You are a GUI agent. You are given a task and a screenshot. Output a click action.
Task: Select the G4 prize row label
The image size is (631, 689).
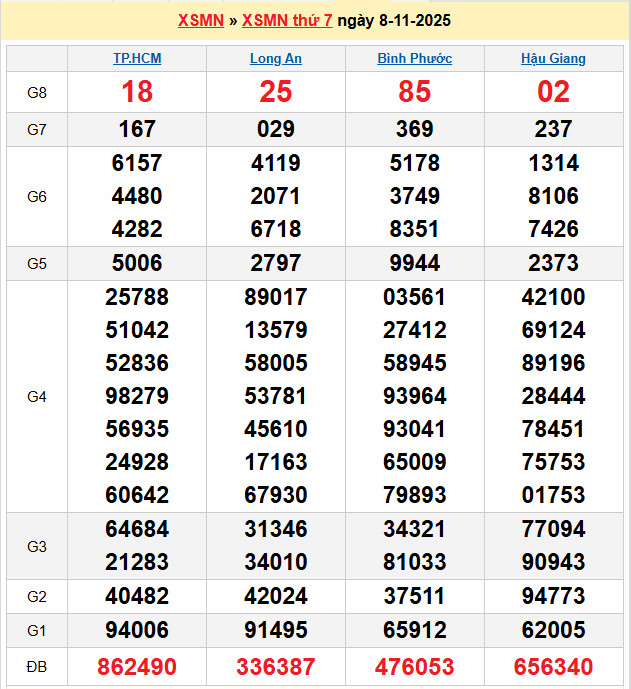(x=37, y=397)
